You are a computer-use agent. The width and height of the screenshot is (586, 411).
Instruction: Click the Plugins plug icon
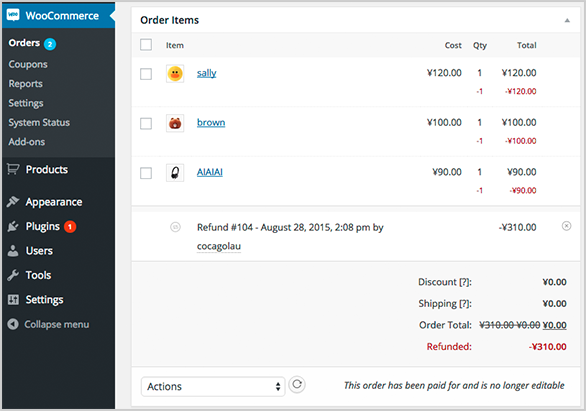[x=13, y=226]
